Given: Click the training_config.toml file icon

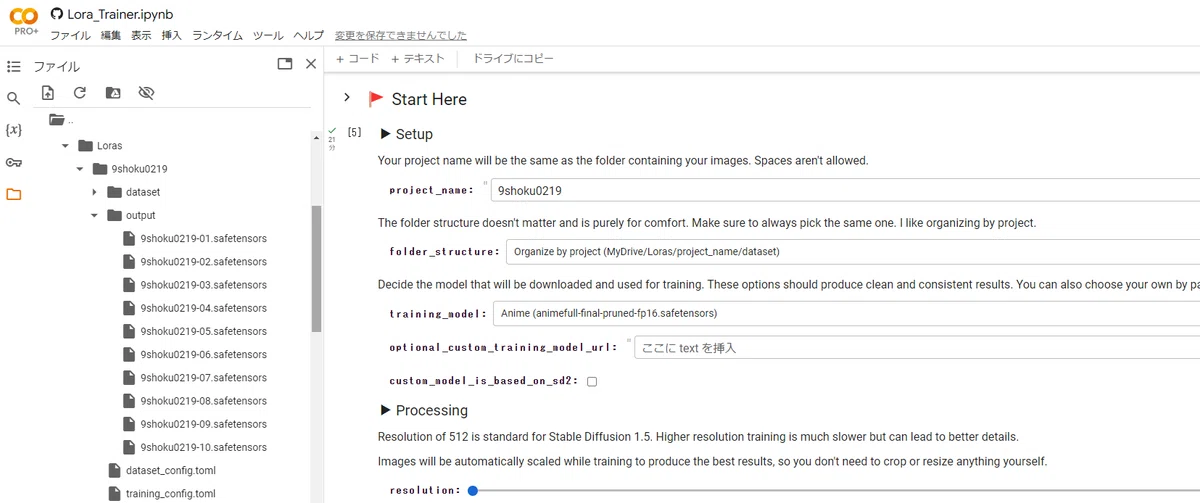Looking at the screenshot, I should pos(113,493).
